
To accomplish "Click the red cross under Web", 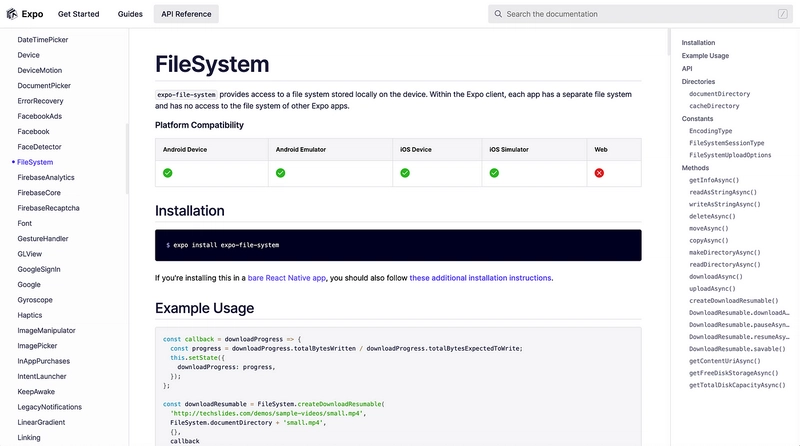I will click(x=599, y=173).
